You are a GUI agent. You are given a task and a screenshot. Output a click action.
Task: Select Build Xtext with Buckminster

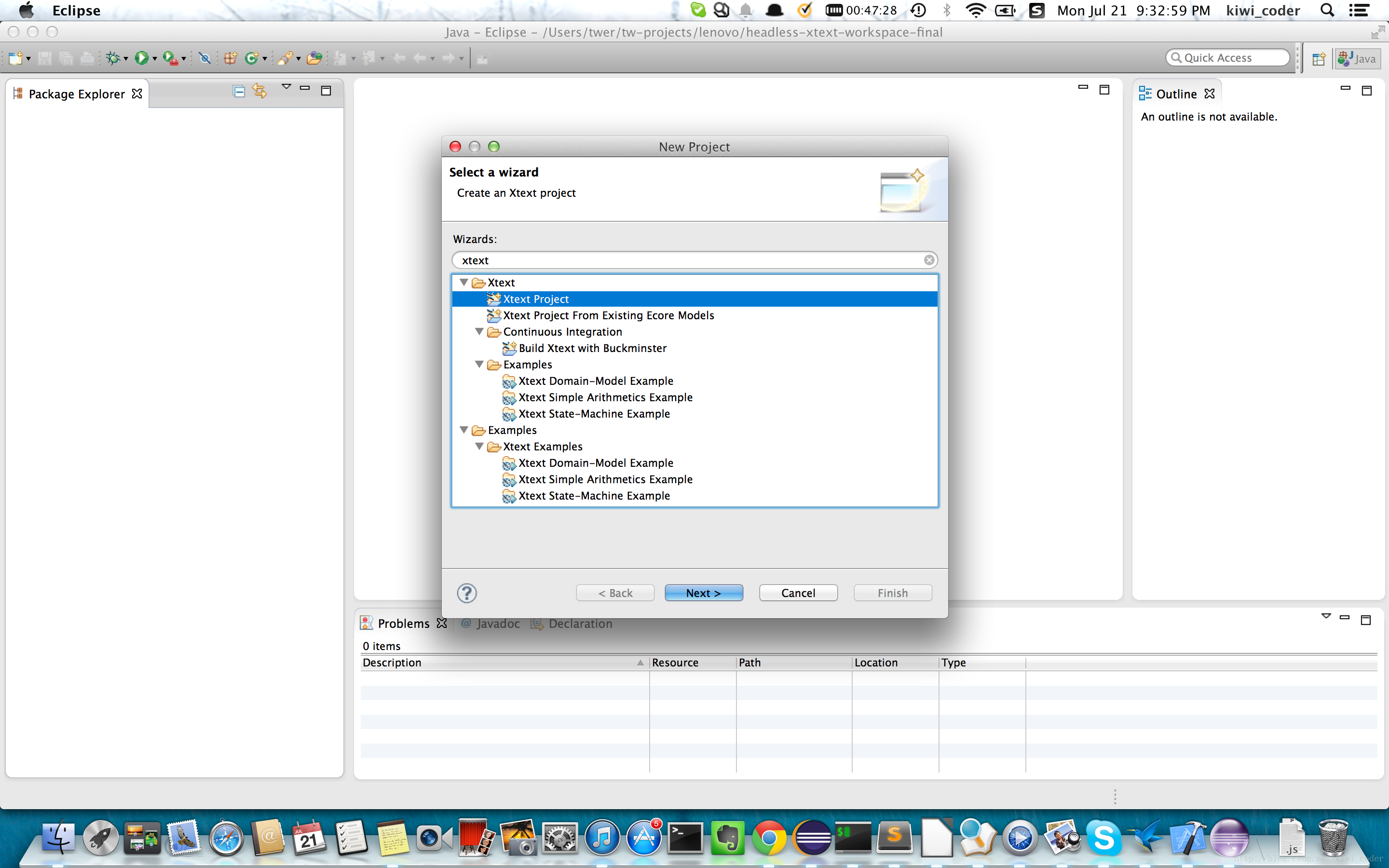585,349
